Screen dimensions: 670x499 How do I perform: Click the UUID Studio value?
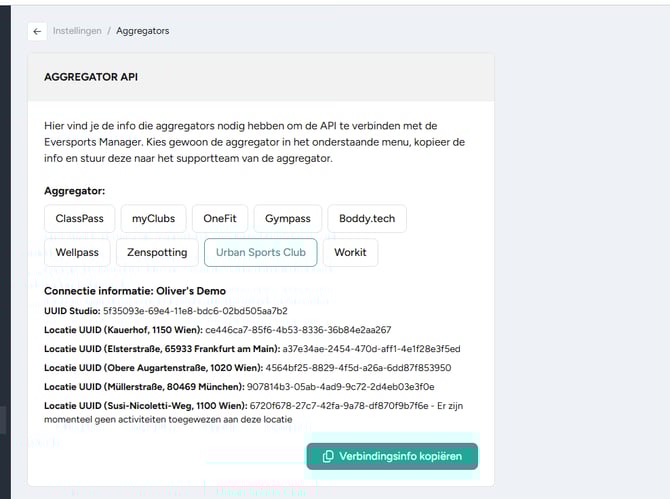(195, 311)
